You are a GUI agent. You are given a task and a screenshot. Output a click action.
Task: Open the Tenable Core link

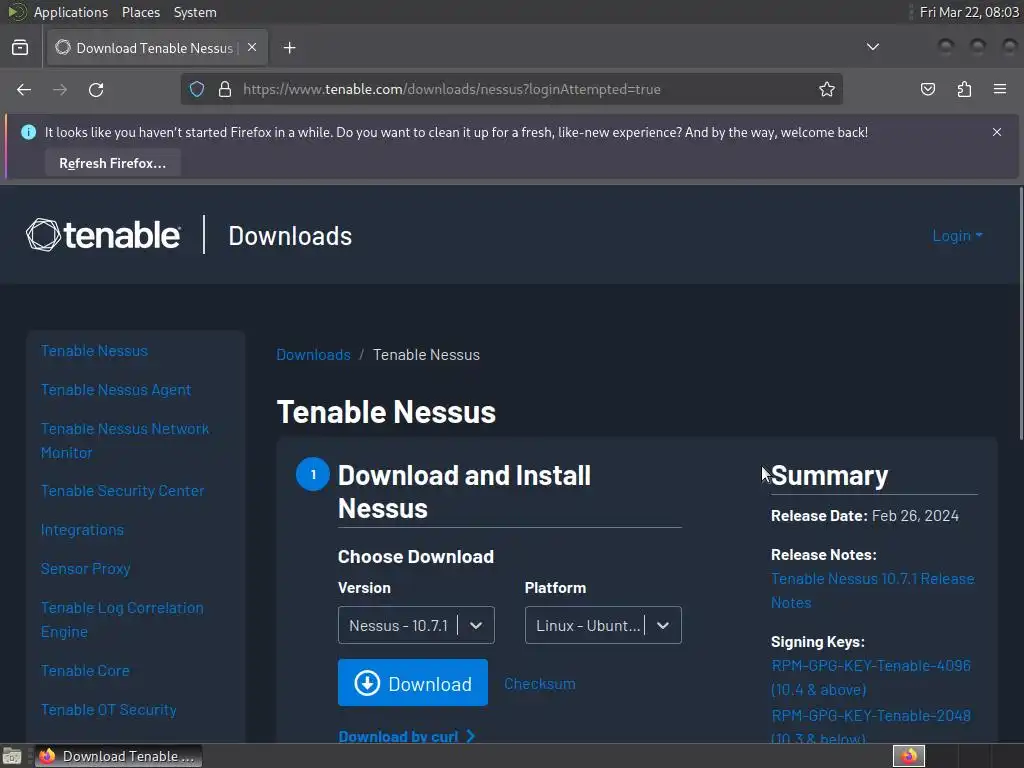pos(85,671)
